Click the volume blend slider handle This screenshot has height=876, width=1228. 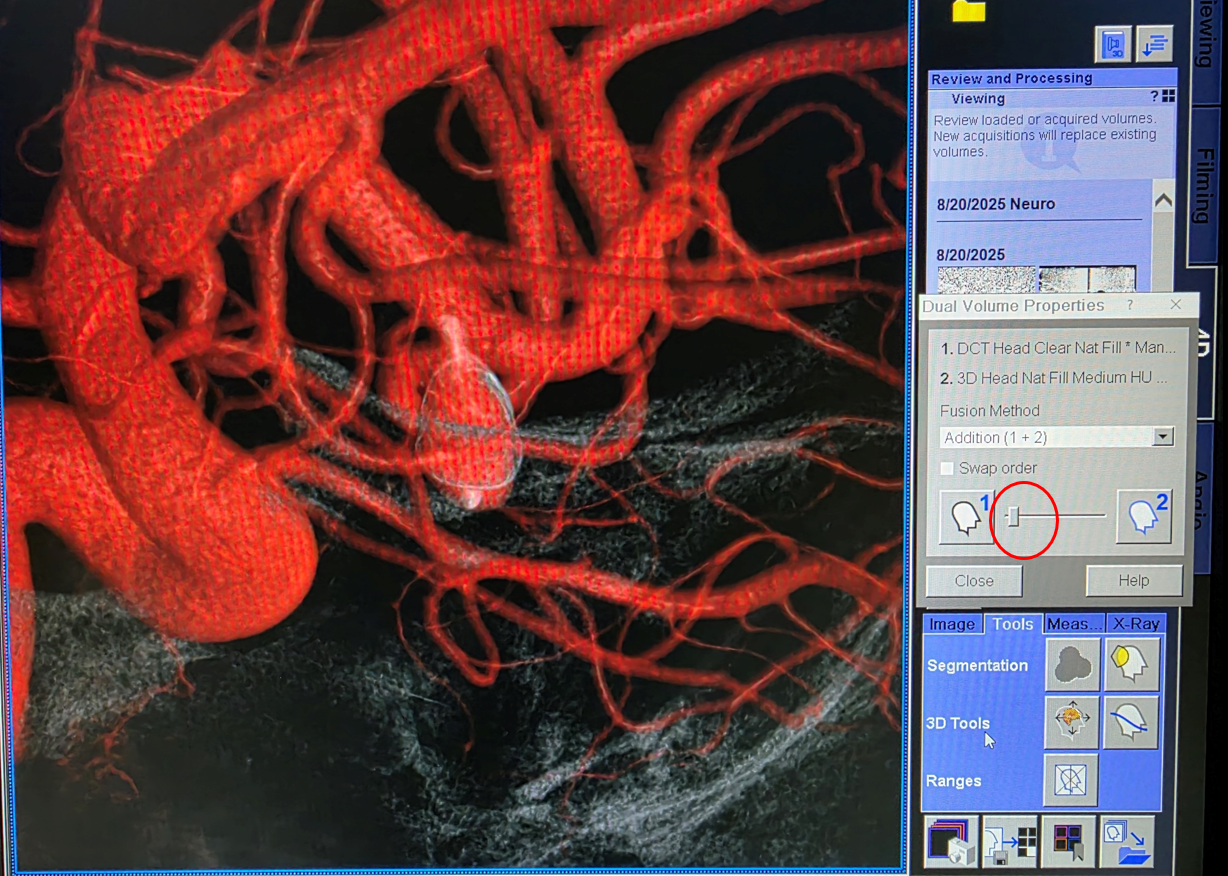pos(1013,516)
